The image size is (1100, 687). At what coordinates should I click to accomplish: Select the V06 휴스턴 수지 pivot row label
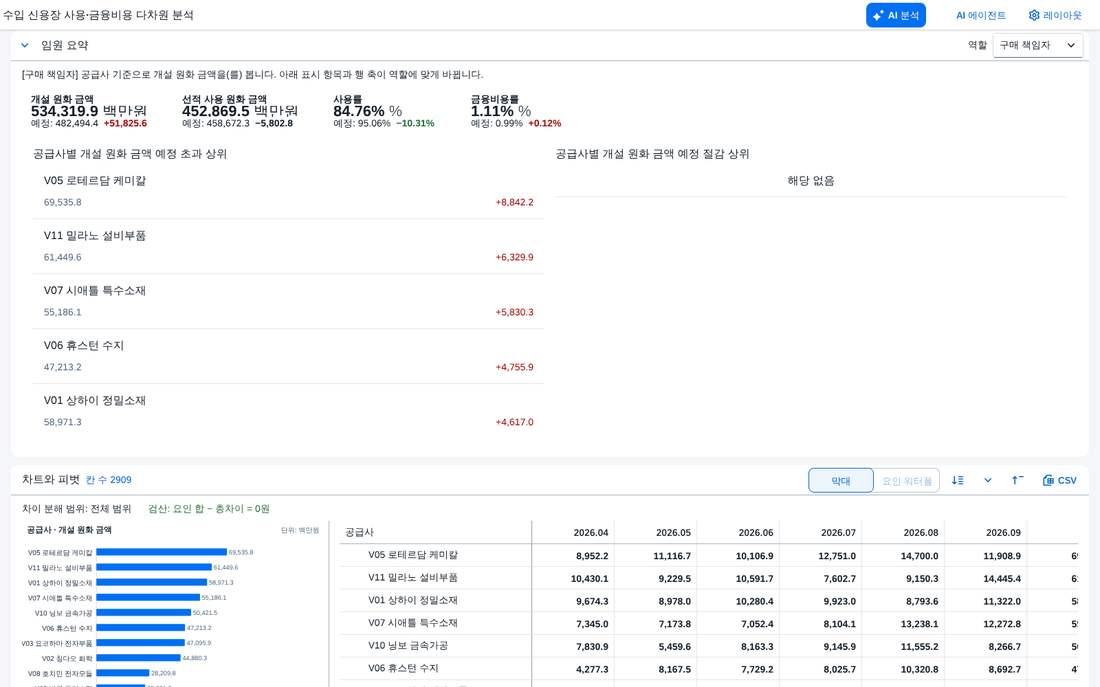click(403, 669)
